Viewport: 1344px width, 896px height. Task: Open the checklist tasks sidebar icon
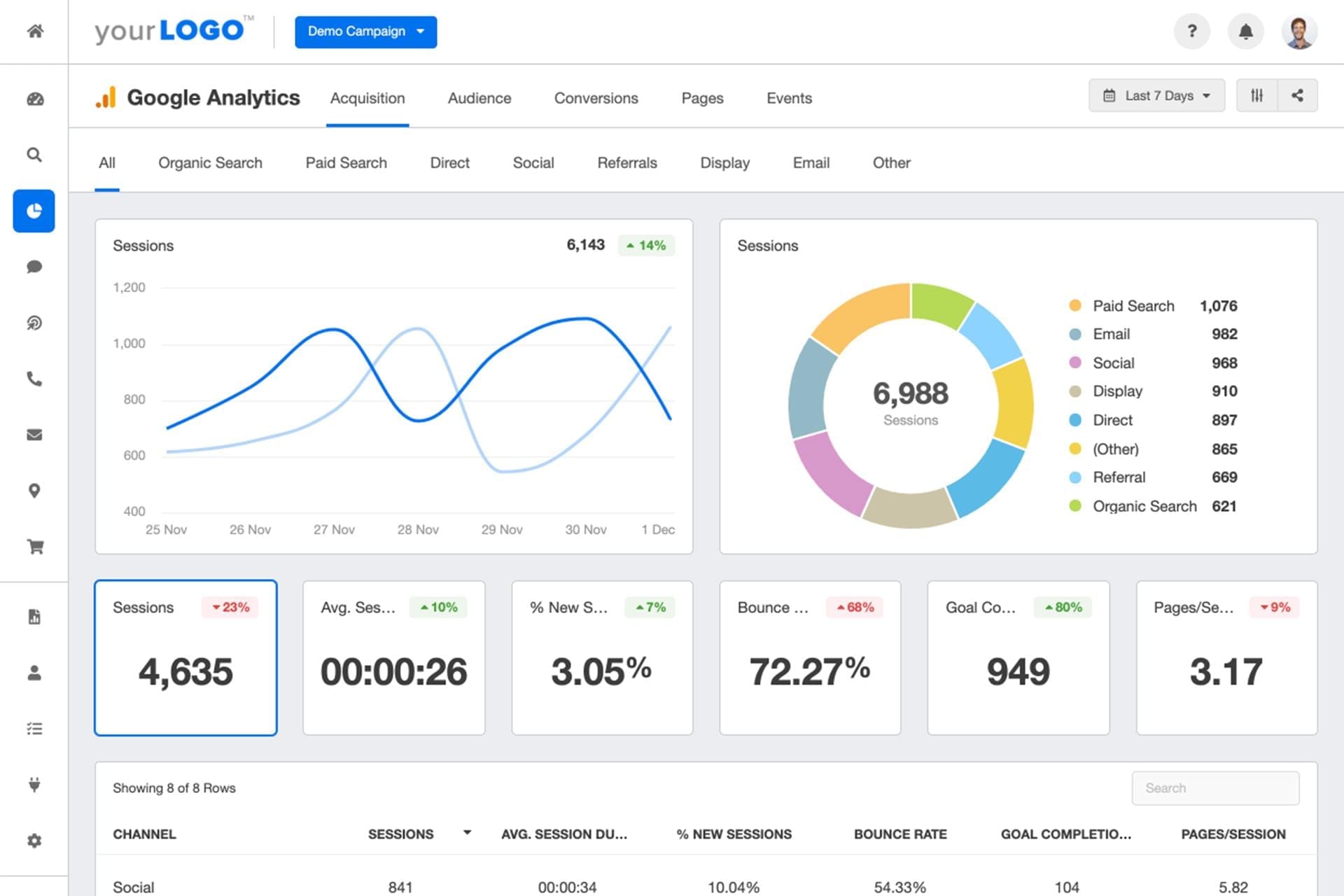tap(34, 729)
